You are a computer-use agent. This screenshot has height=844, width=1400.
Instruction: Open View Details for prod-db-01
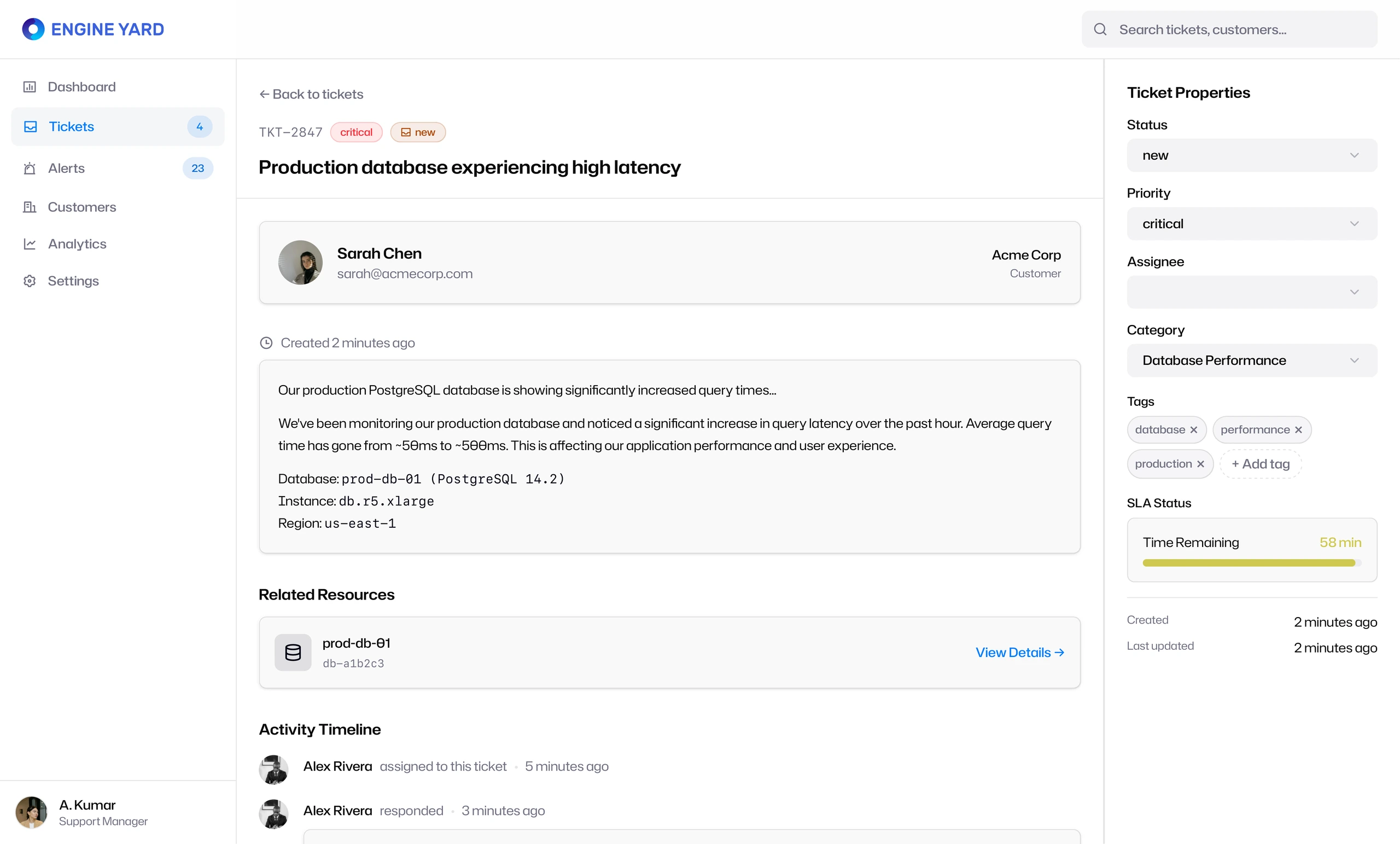1020,653
